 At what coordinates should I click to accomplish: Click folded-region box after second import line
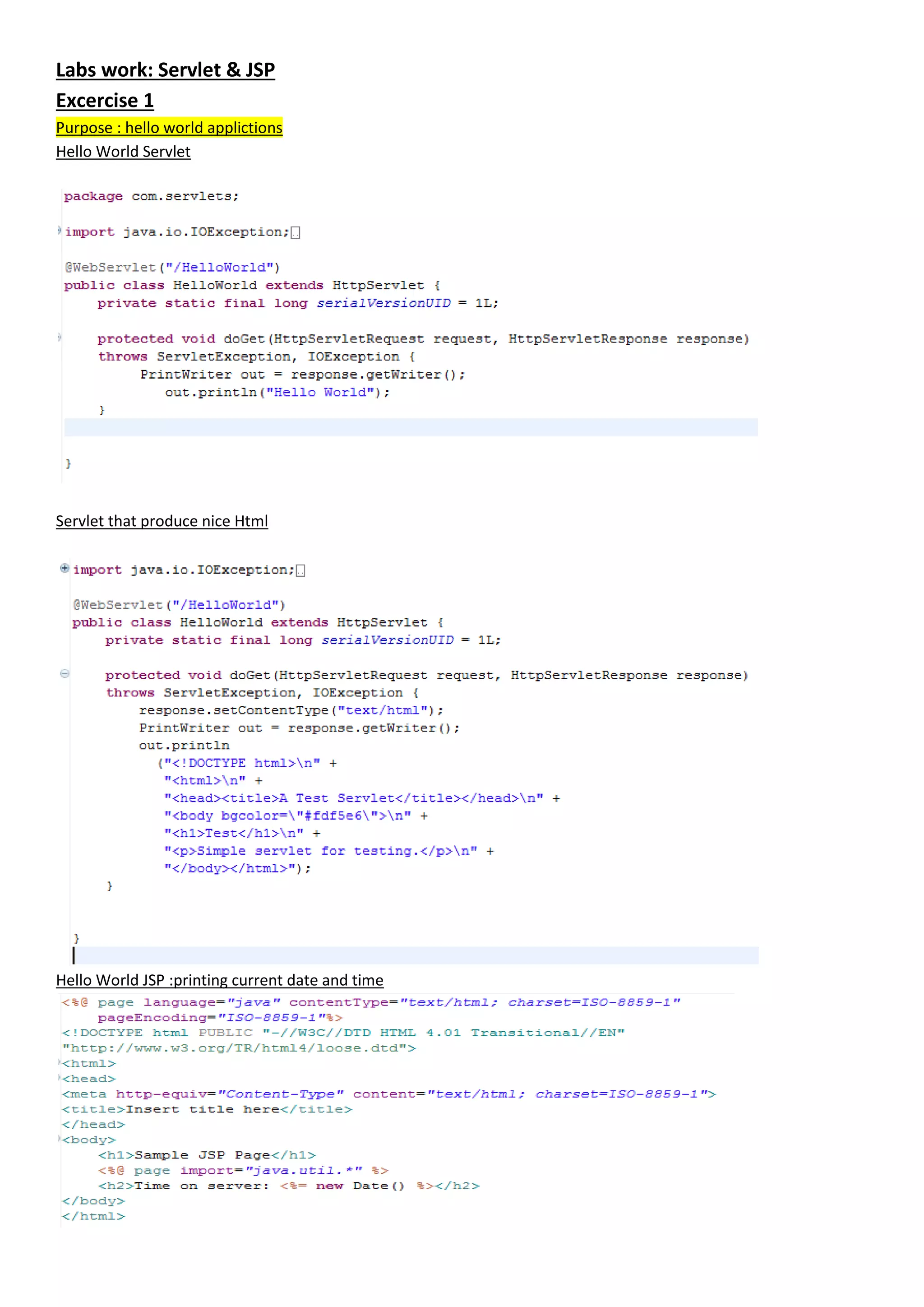point(300,570)
